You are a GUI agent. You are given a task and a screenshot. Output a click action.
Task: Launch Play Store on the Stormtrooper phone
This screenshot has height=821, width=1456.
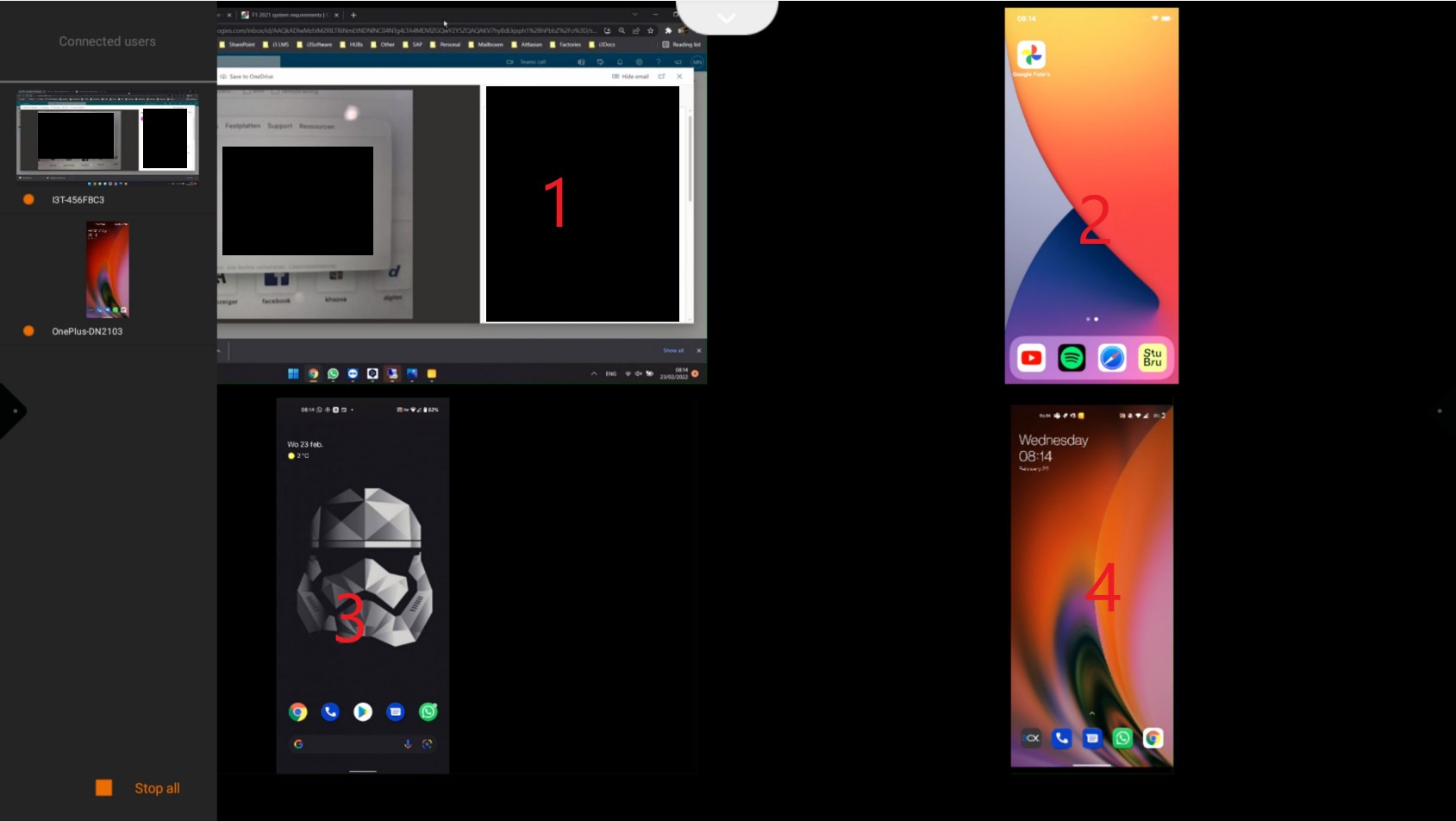pos(363,711)
